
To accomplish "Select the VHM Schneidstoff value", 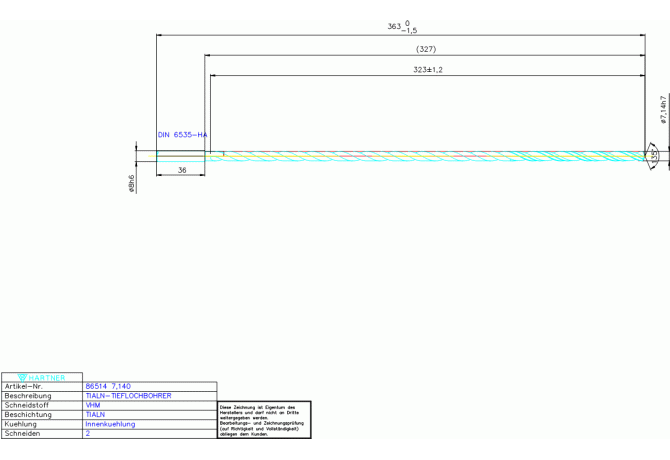I will pyautogui.click(x=93, y=405).
